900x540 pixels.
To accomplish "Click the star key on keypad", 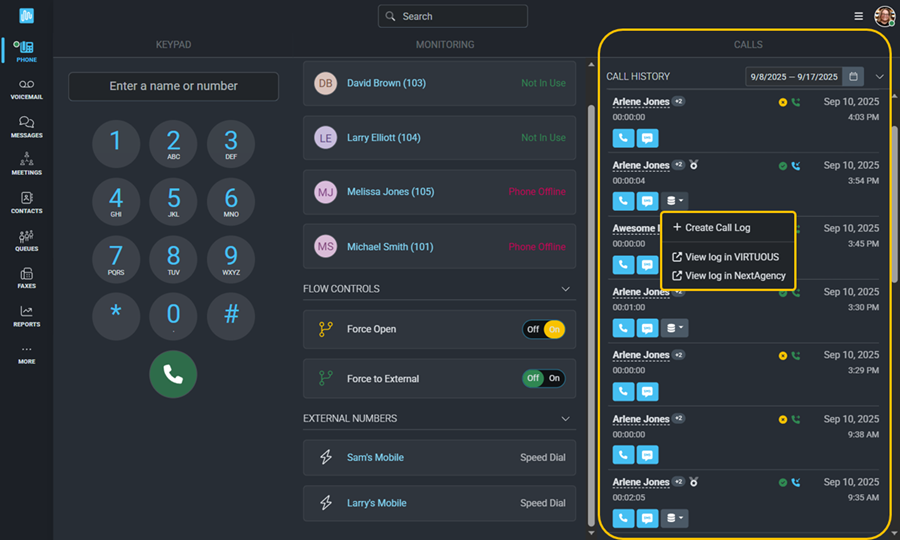I will 115,316.
